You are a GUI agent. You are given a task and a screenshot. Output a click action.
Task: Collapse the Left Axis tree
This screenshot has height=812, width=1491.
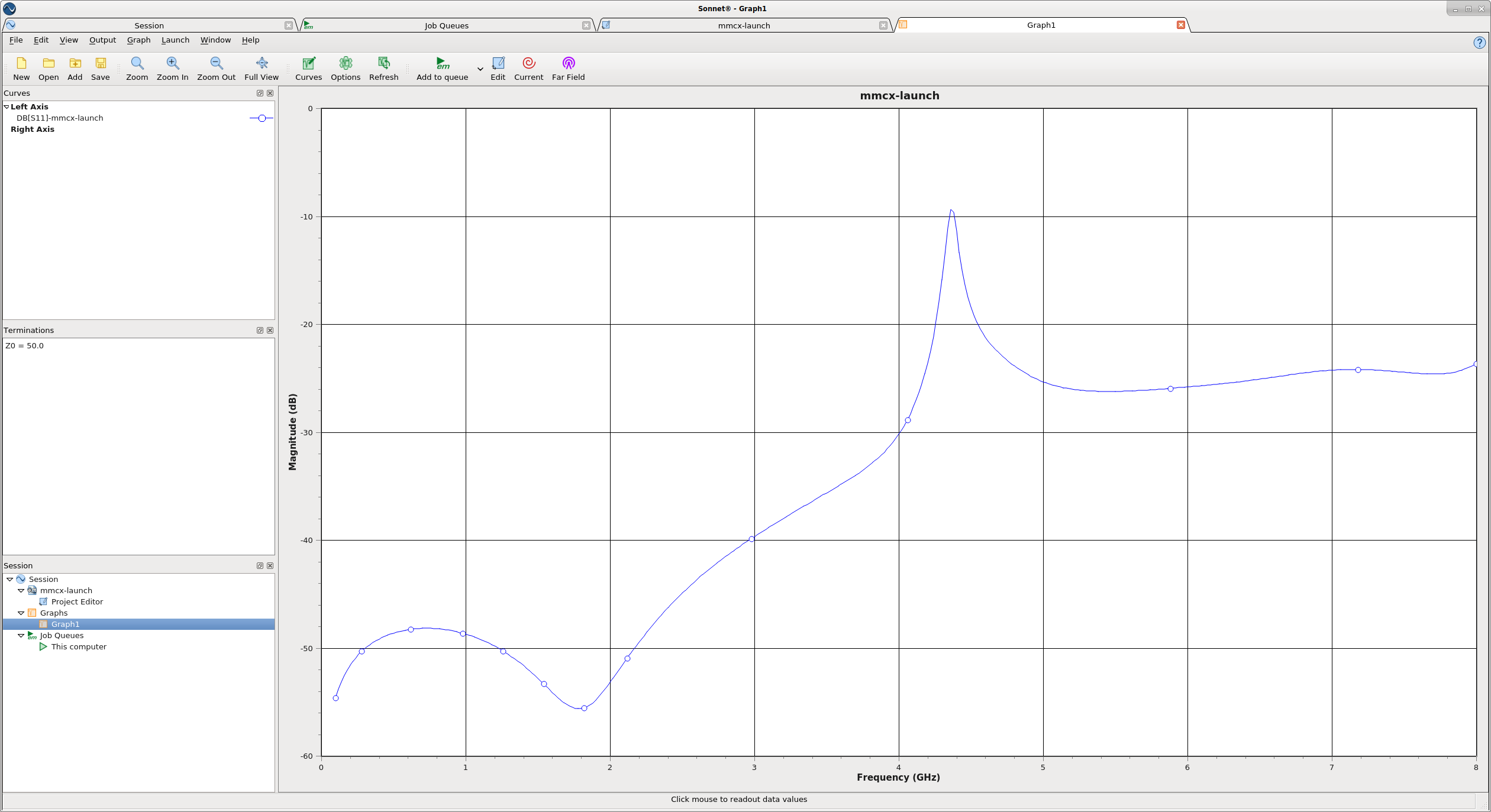click(7, 107)
